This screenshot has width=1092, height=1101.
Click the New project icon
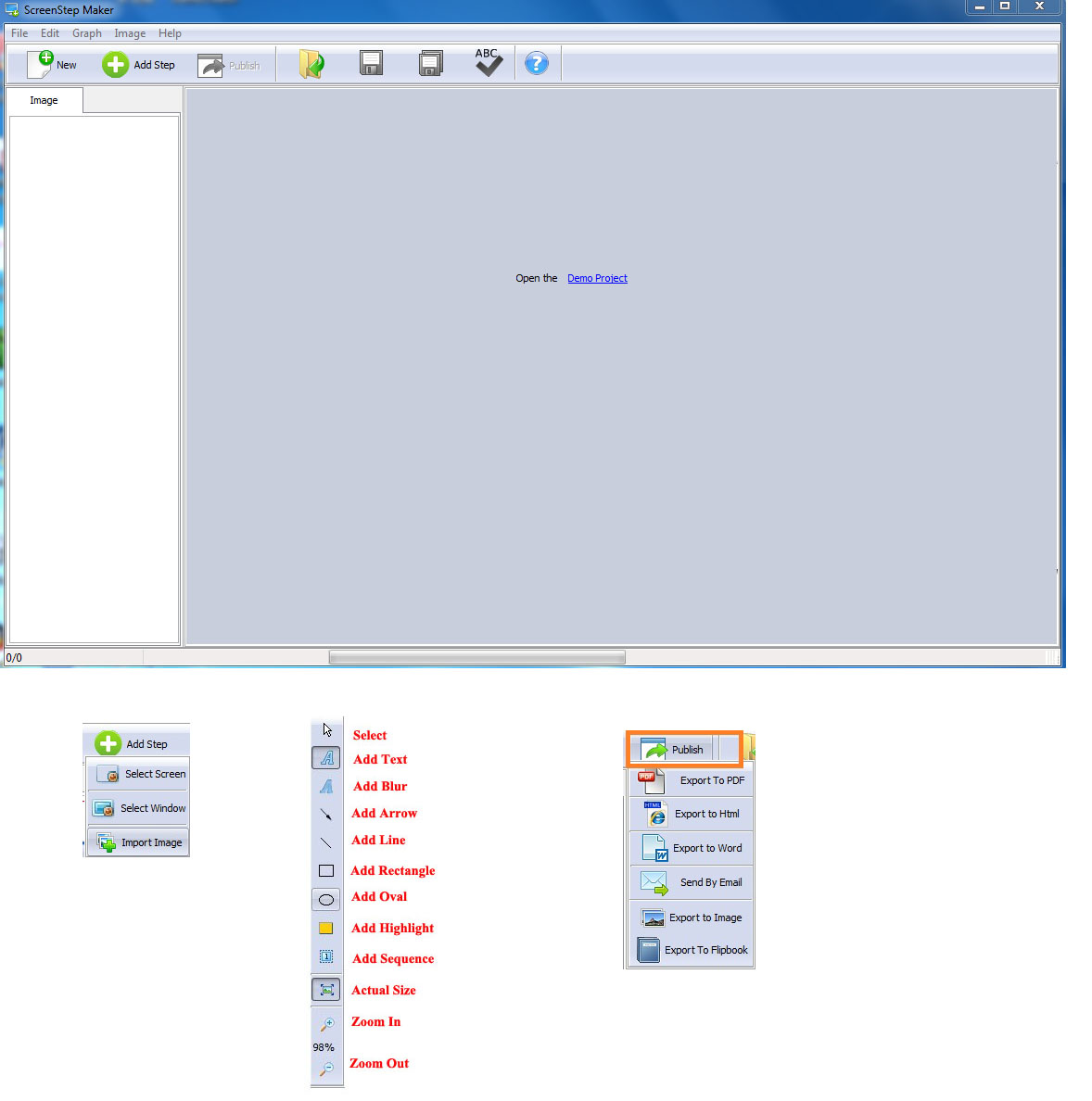pos(52,65)
